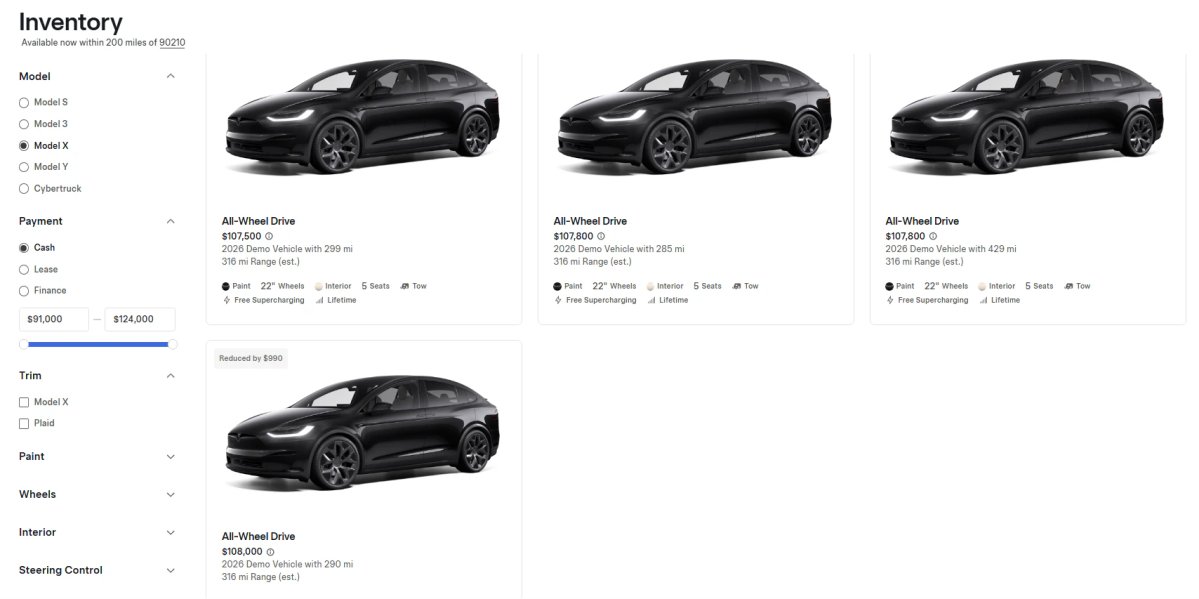Check the Plaid trim checkbox

point(24,423)
